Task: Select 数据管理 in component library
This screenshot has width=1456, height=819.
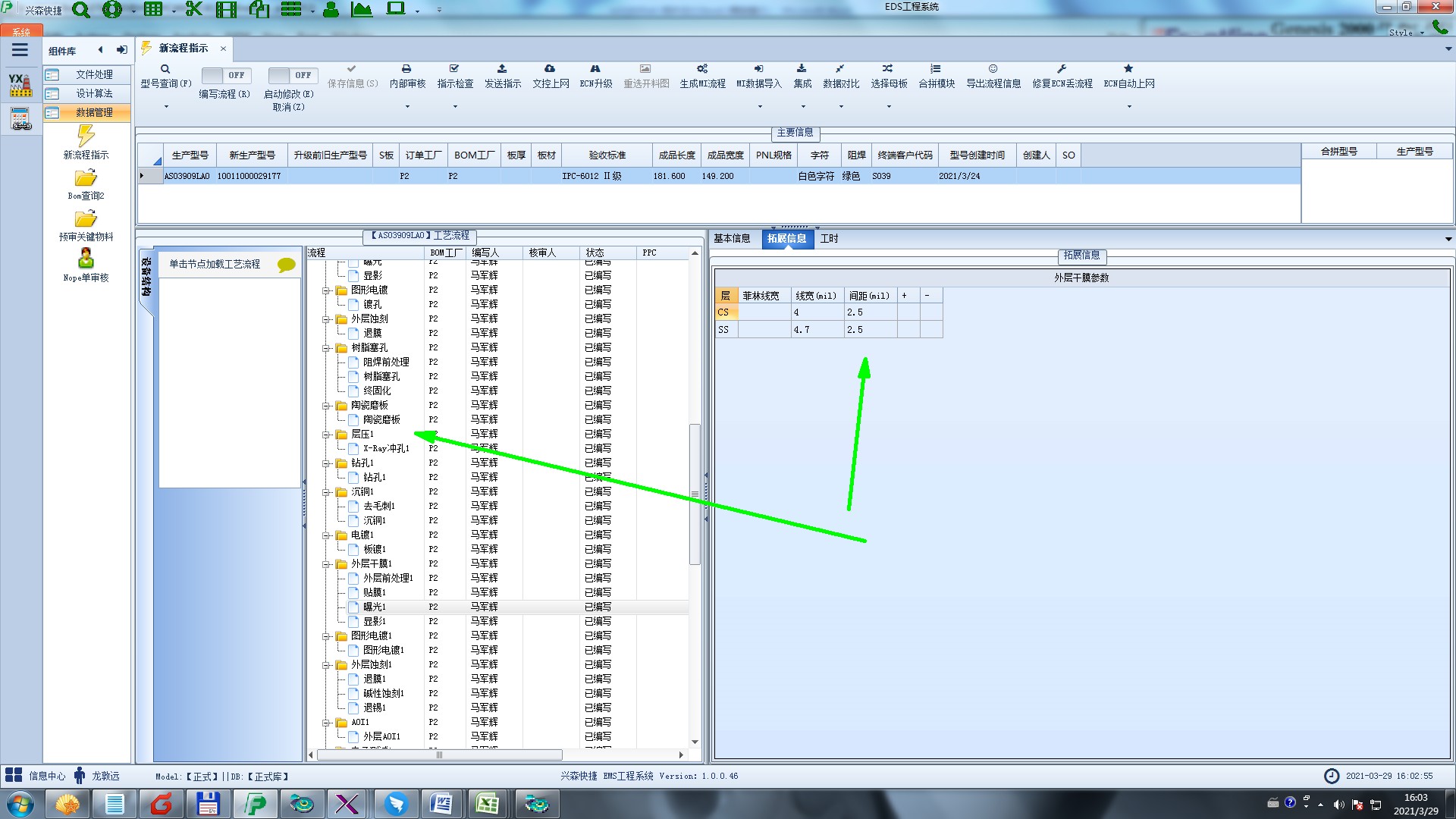Action: [x=94, y=112]
